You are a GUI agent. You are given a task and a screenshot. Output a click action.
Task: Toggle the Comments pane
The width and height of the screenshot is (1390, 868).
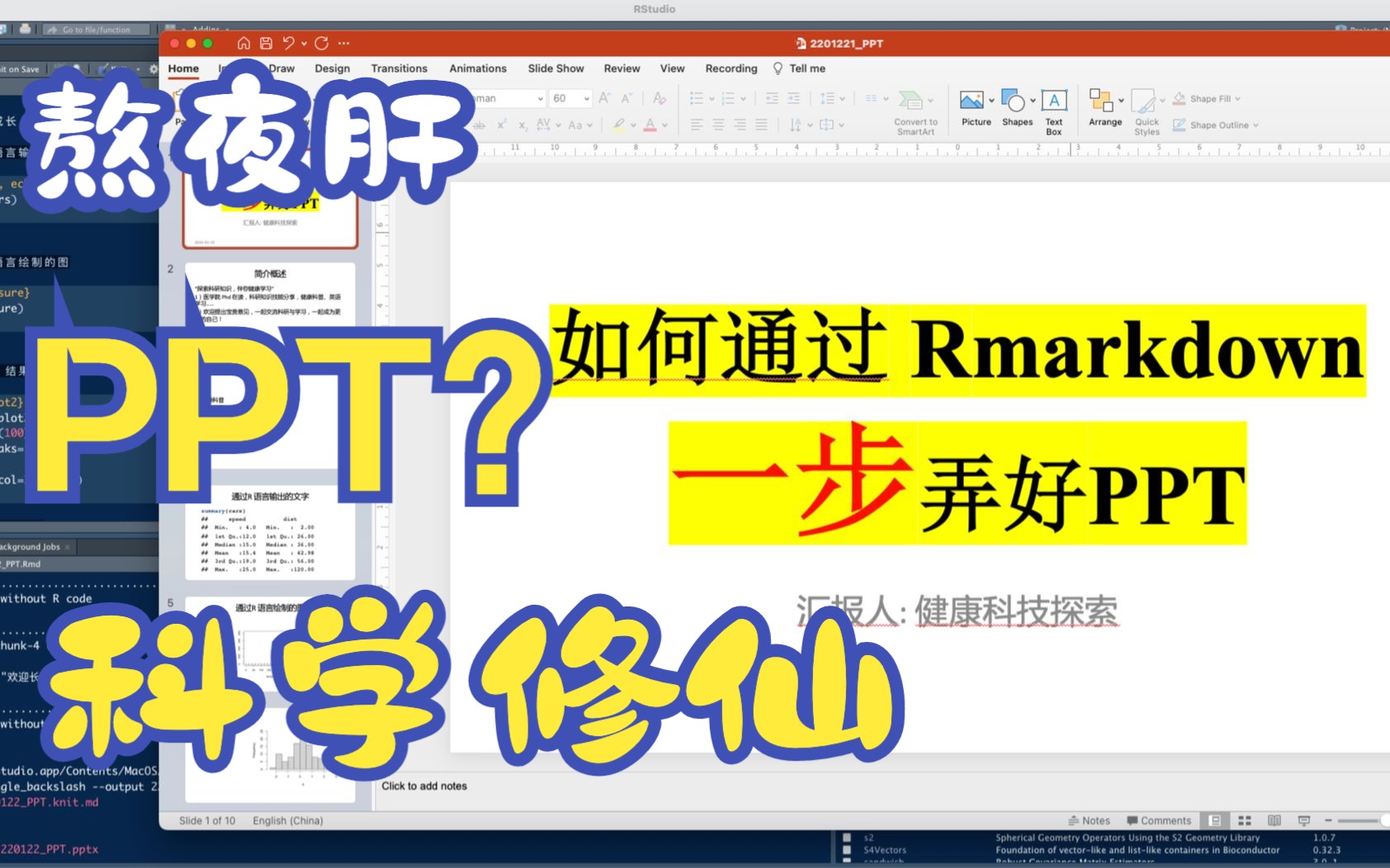[1159, 820]
